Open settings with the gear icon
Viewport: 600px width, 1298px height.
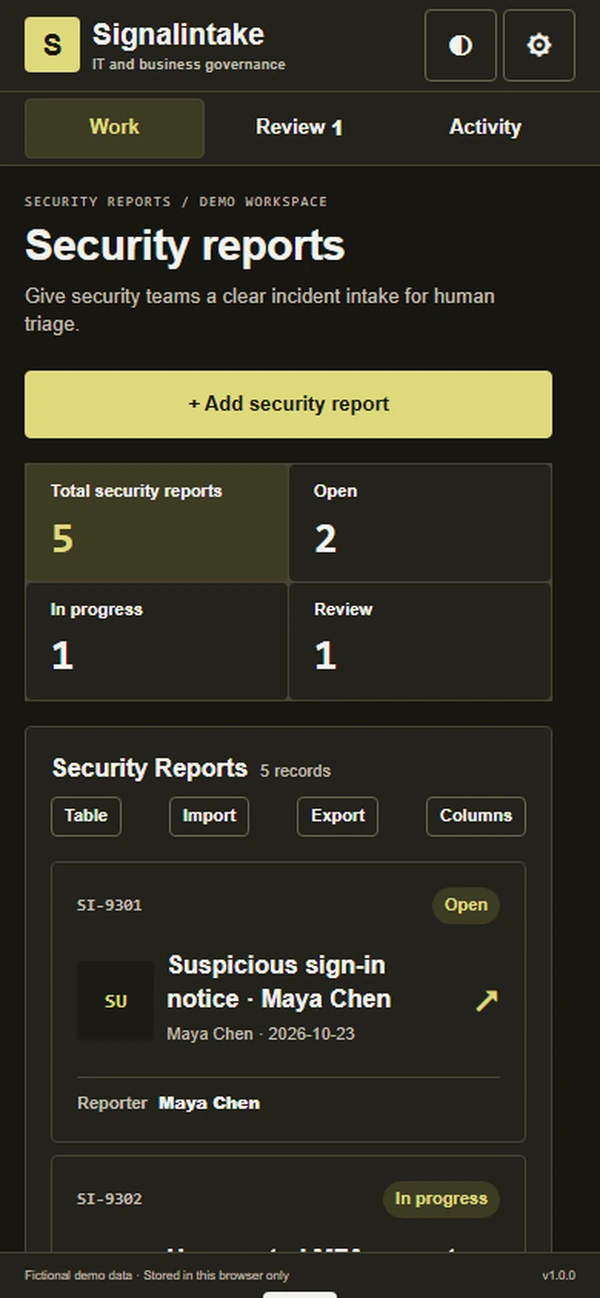tap(539, 45)
